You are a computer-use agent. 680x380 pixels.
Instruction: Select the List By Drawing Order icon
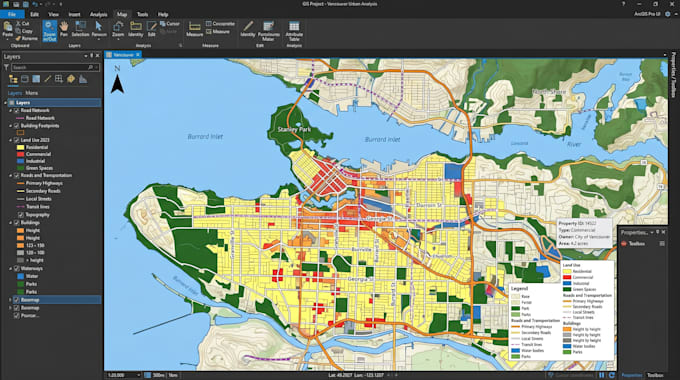pyautogui.click(x=13, y=79)
